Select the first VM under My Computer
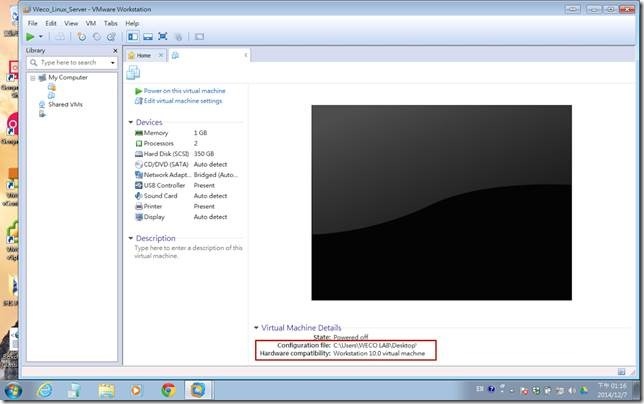 pyautogui.click(x=51, y=87)
